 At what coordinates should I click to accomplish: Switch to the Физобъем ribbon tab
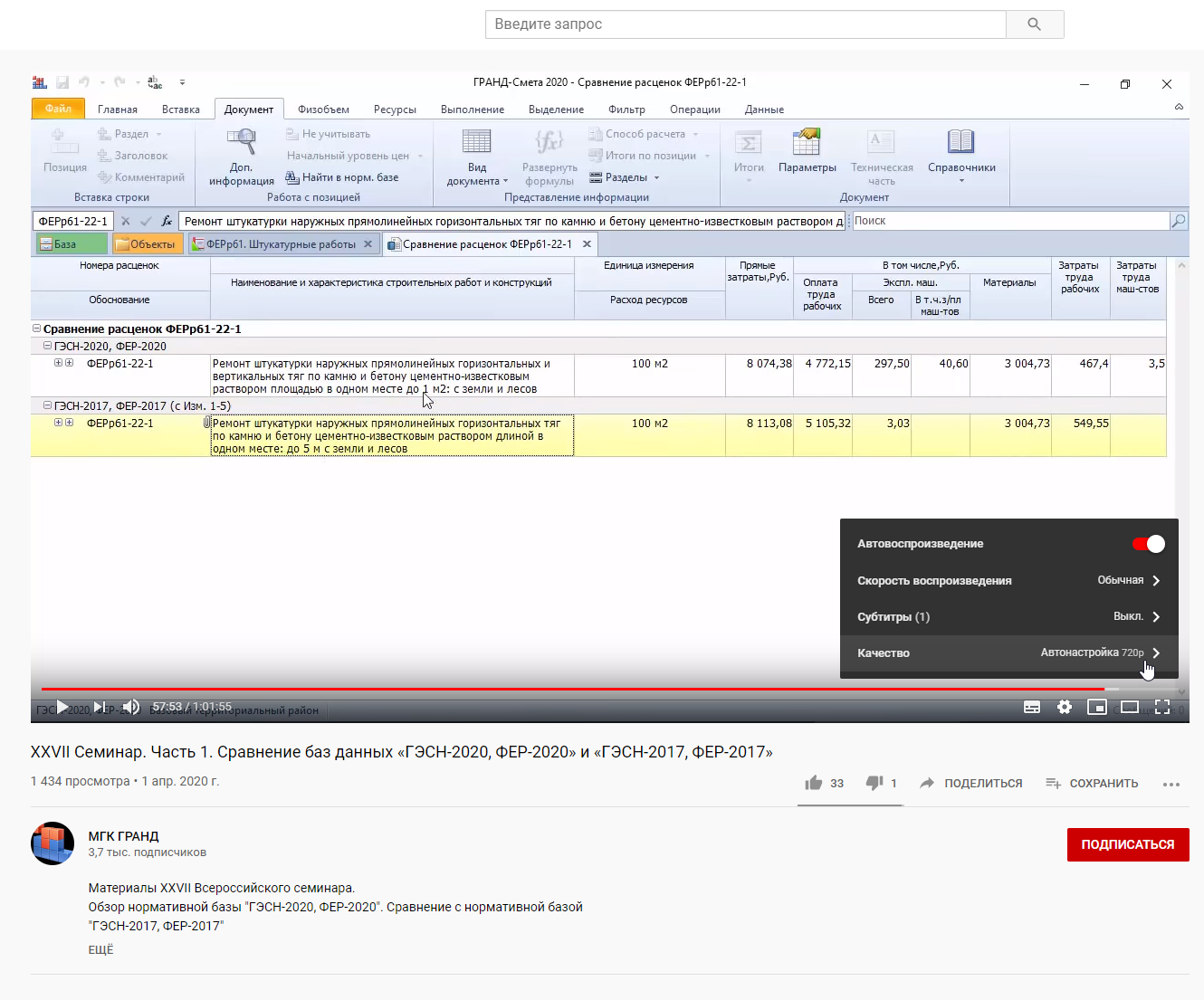click(x=323, y=110)
